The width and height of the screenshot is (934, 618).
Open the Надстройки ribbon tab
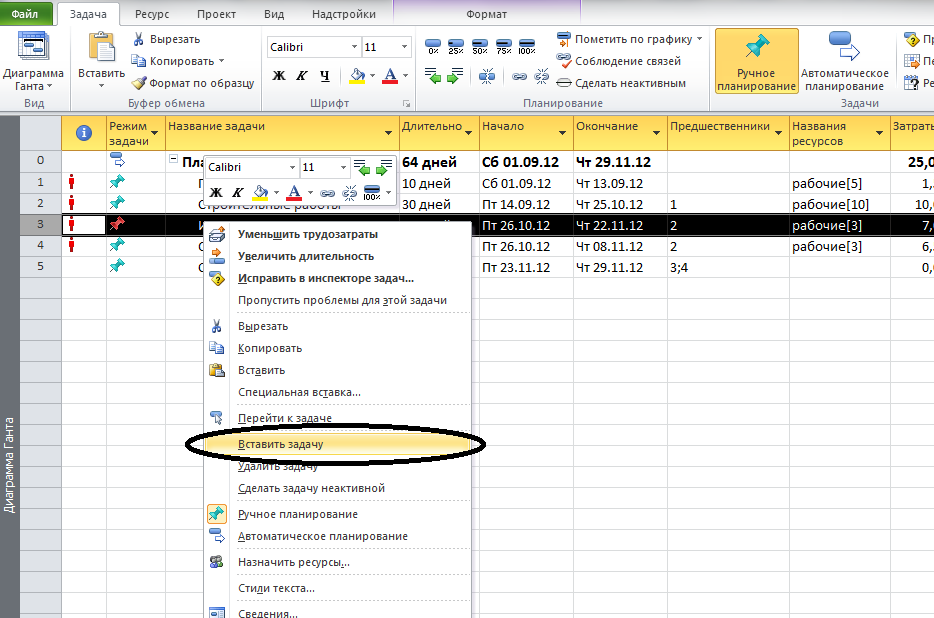point(344,14)
